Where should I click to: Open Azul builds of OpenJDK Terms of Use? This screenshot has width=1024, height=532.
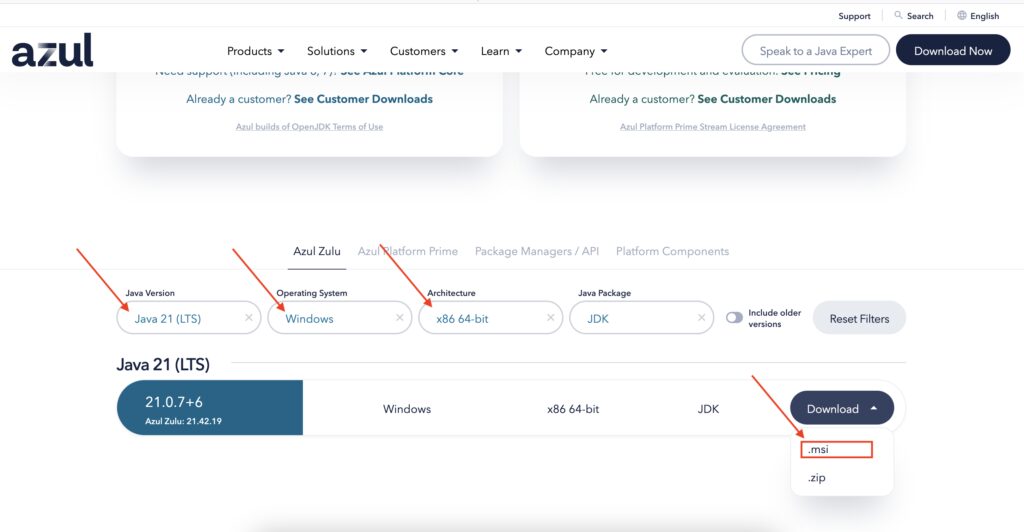coord(310,127)
